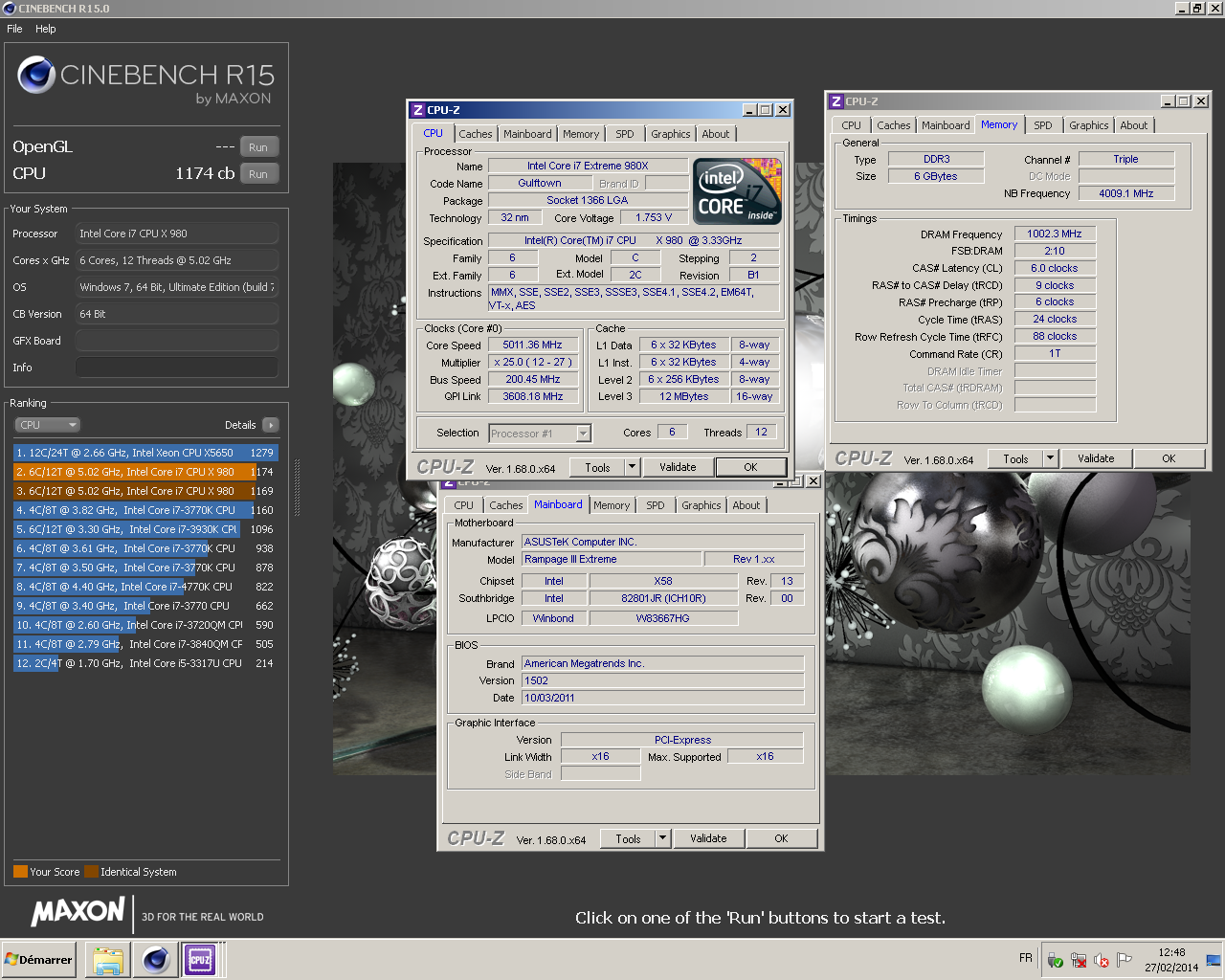Viewport: 1225px width, 980px height.
Task: Select the i7-3930K ranking entry
Action: coord(145,529)
